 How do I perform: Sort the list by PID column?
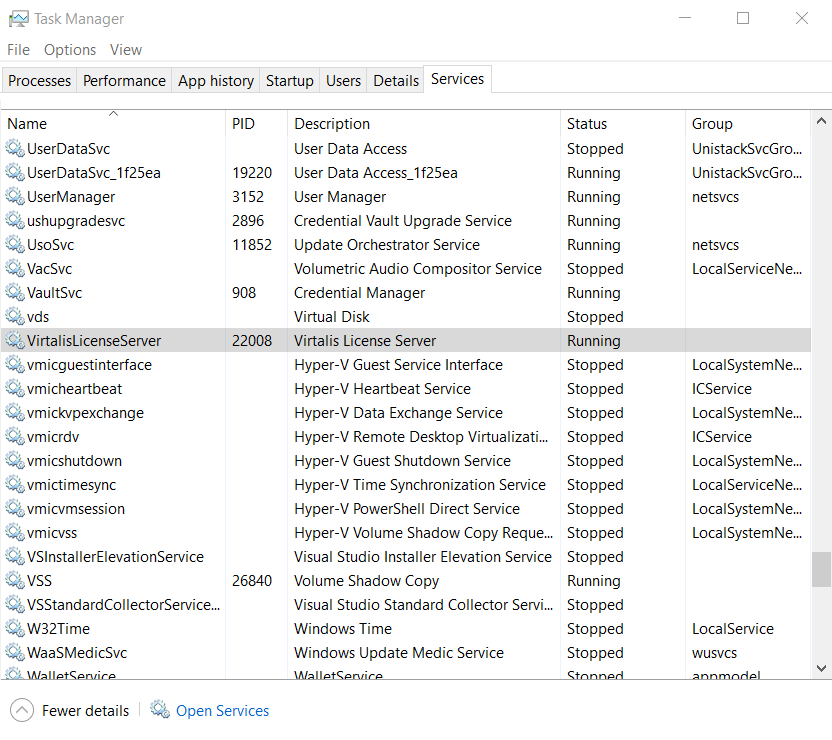coord(243,124)
